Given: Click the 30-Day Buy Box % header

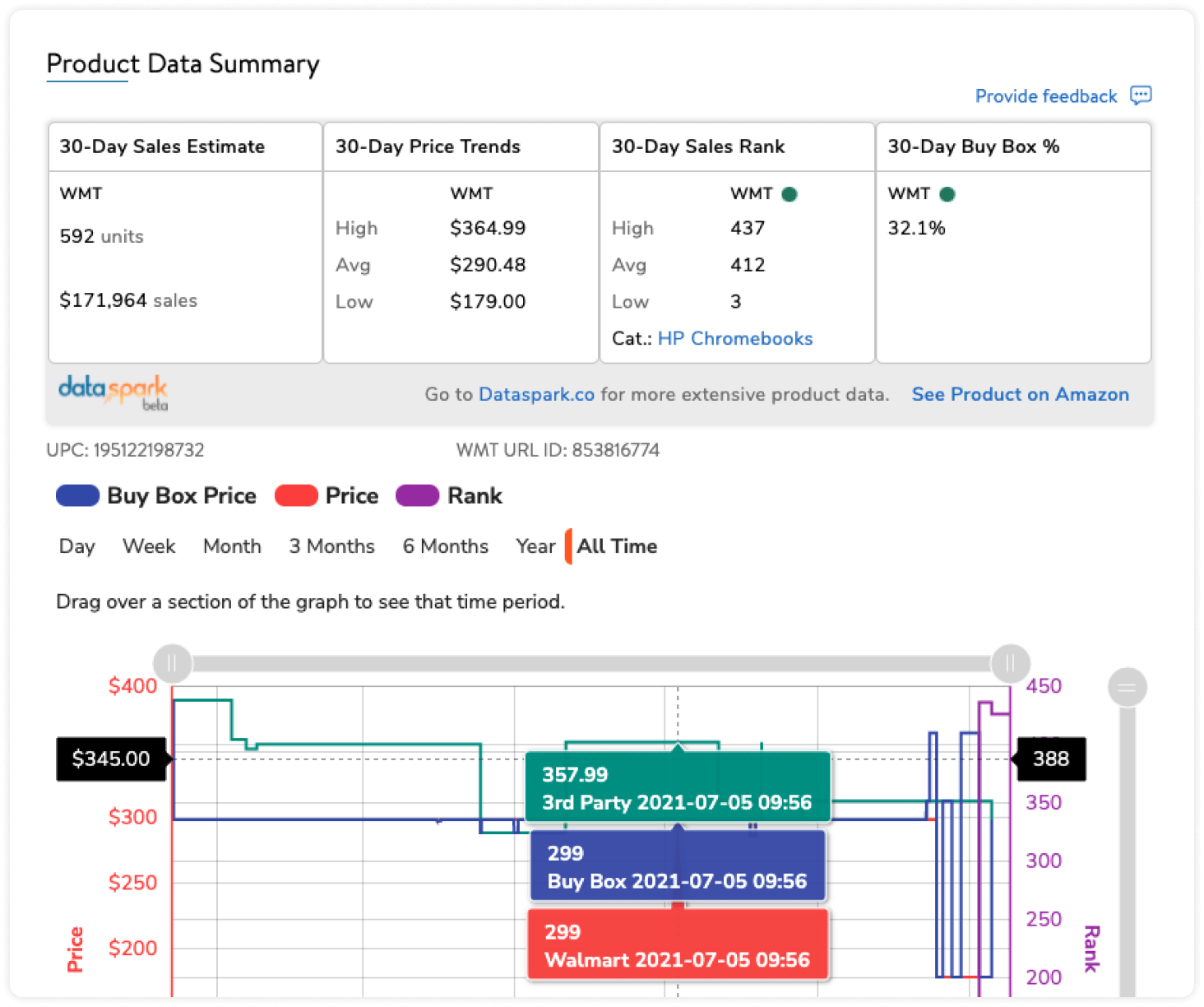Looking at the screenshot, I should [x=974, y=146].
